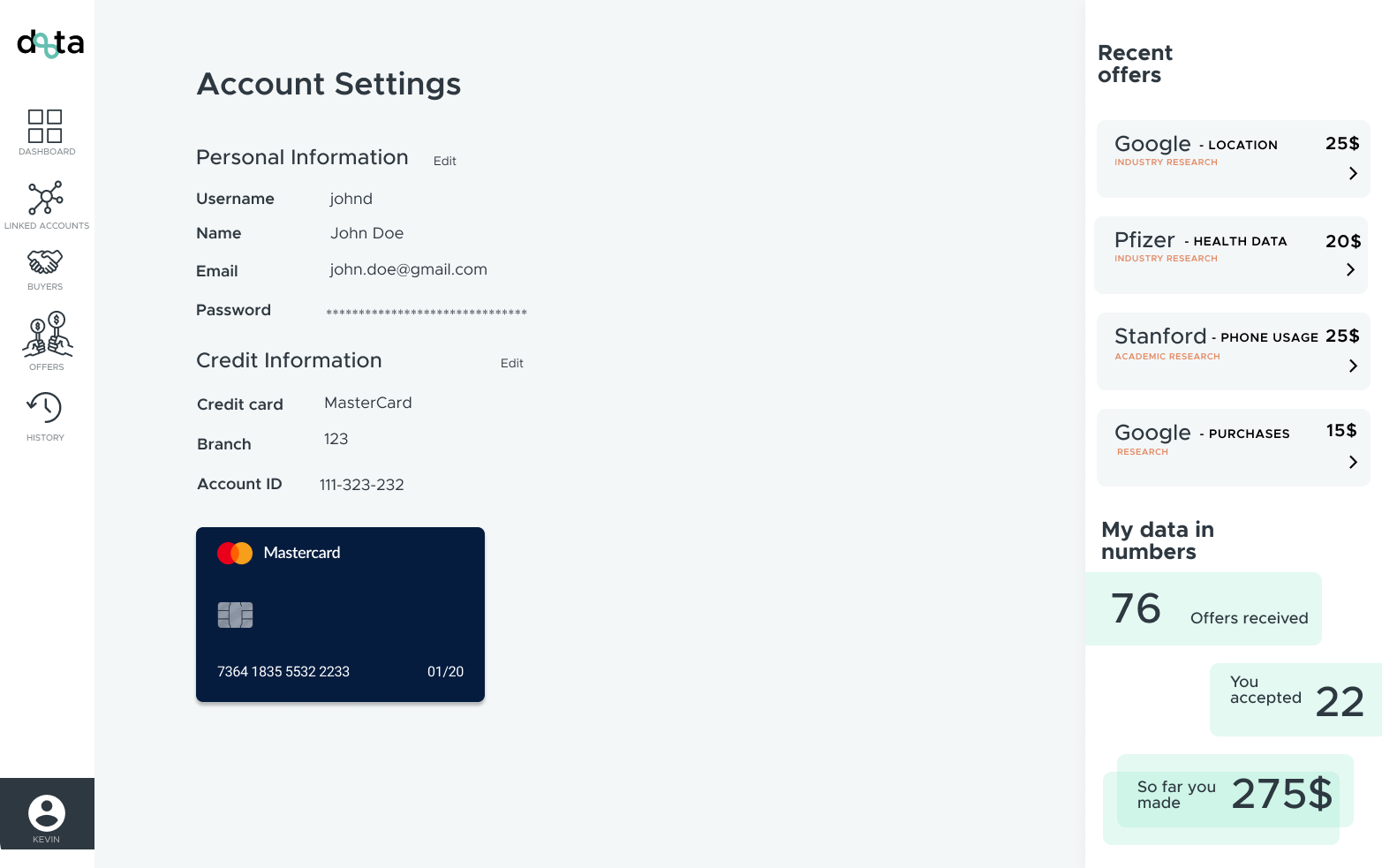Click the Offers received 76 stat card
The width and height of the screenshot is (1382, 868).
(x=1204, y=608)
